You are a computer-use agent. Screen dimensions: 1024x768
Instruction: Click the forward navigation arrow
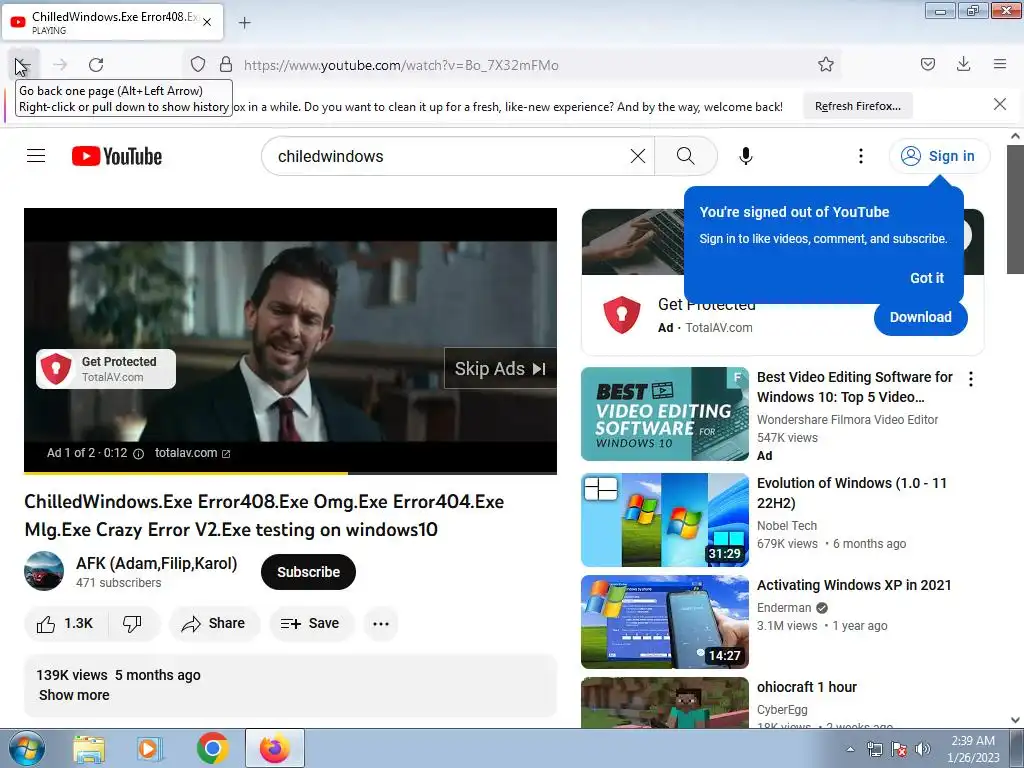click(60, 65)
